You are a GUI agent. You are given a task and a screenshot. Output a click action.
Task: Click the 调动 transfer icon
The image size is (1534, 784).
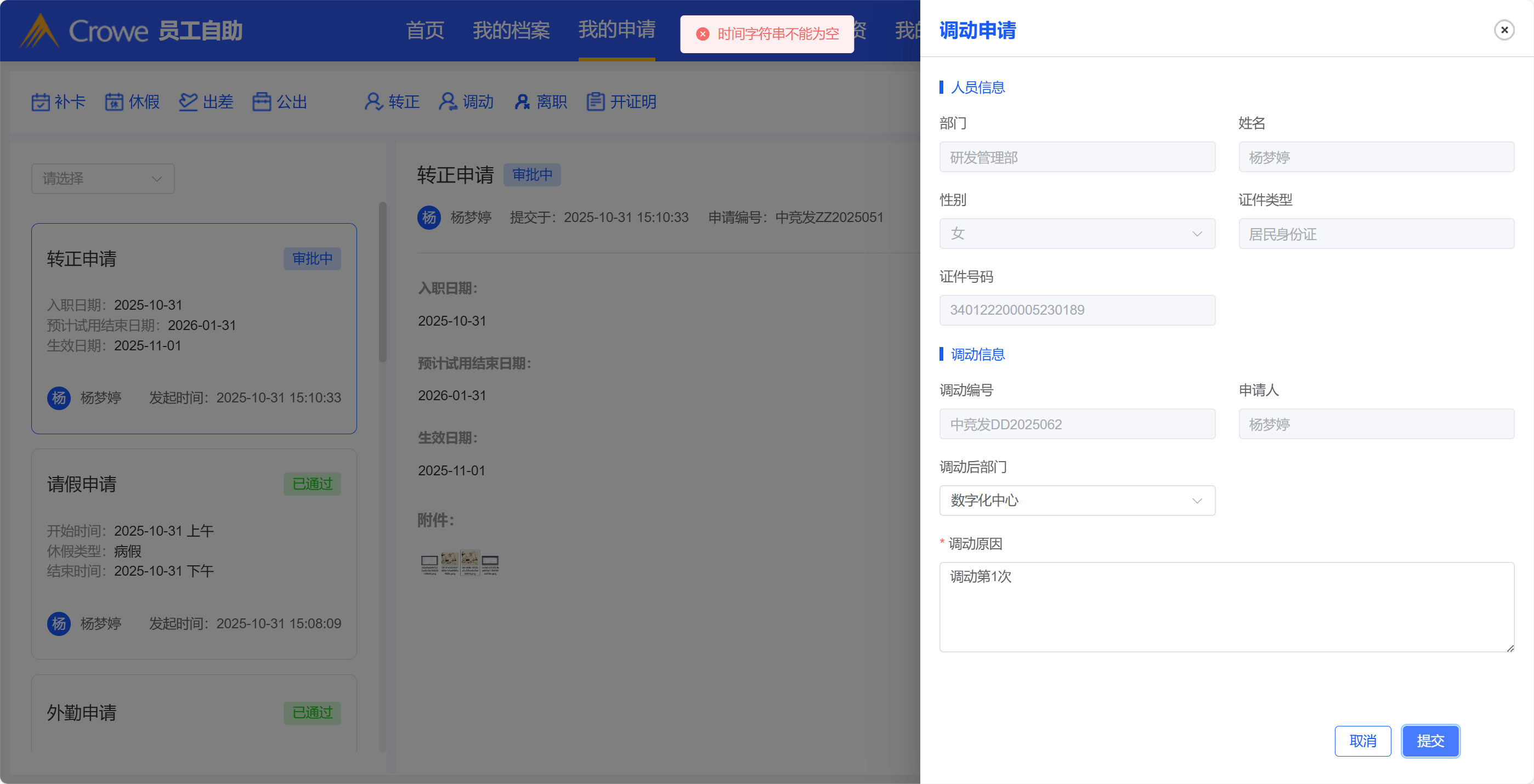point(448,102)
